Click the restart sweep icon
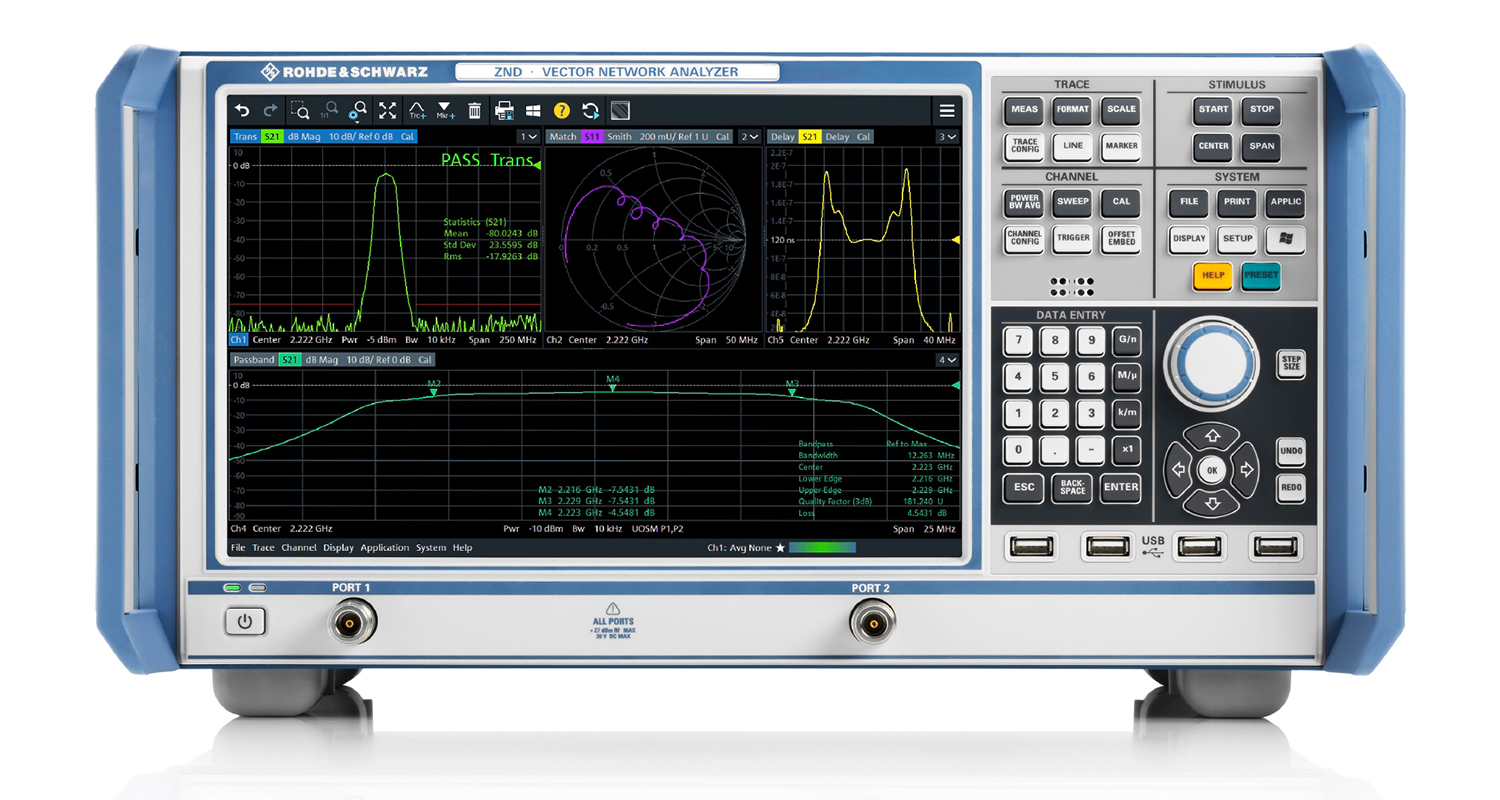 (x=591, y=111)
